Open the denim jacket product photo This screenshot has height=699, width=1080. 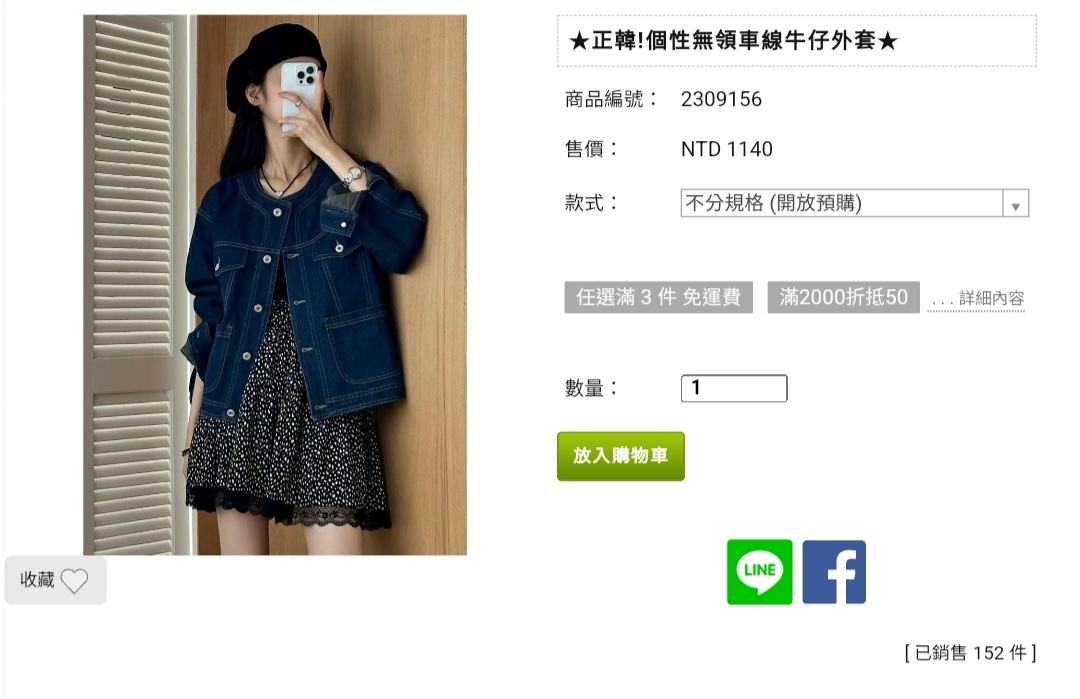(275, 284)
